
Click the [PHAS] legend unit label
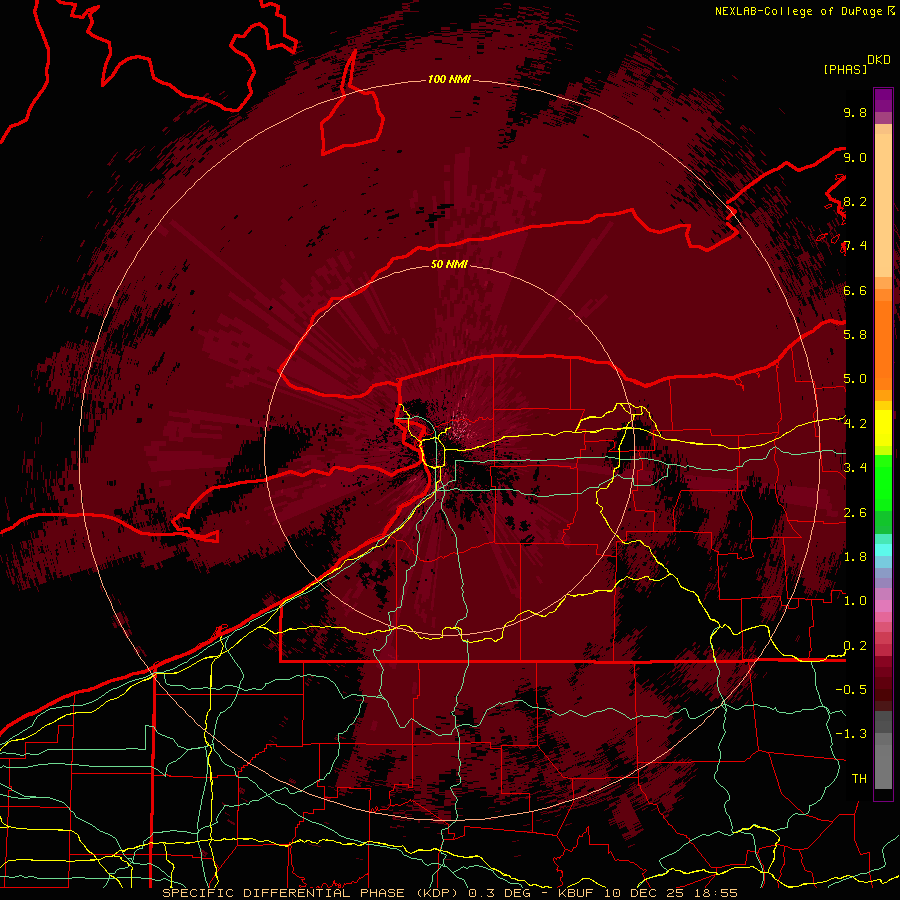pyautogui.click(x=845, y=69)
